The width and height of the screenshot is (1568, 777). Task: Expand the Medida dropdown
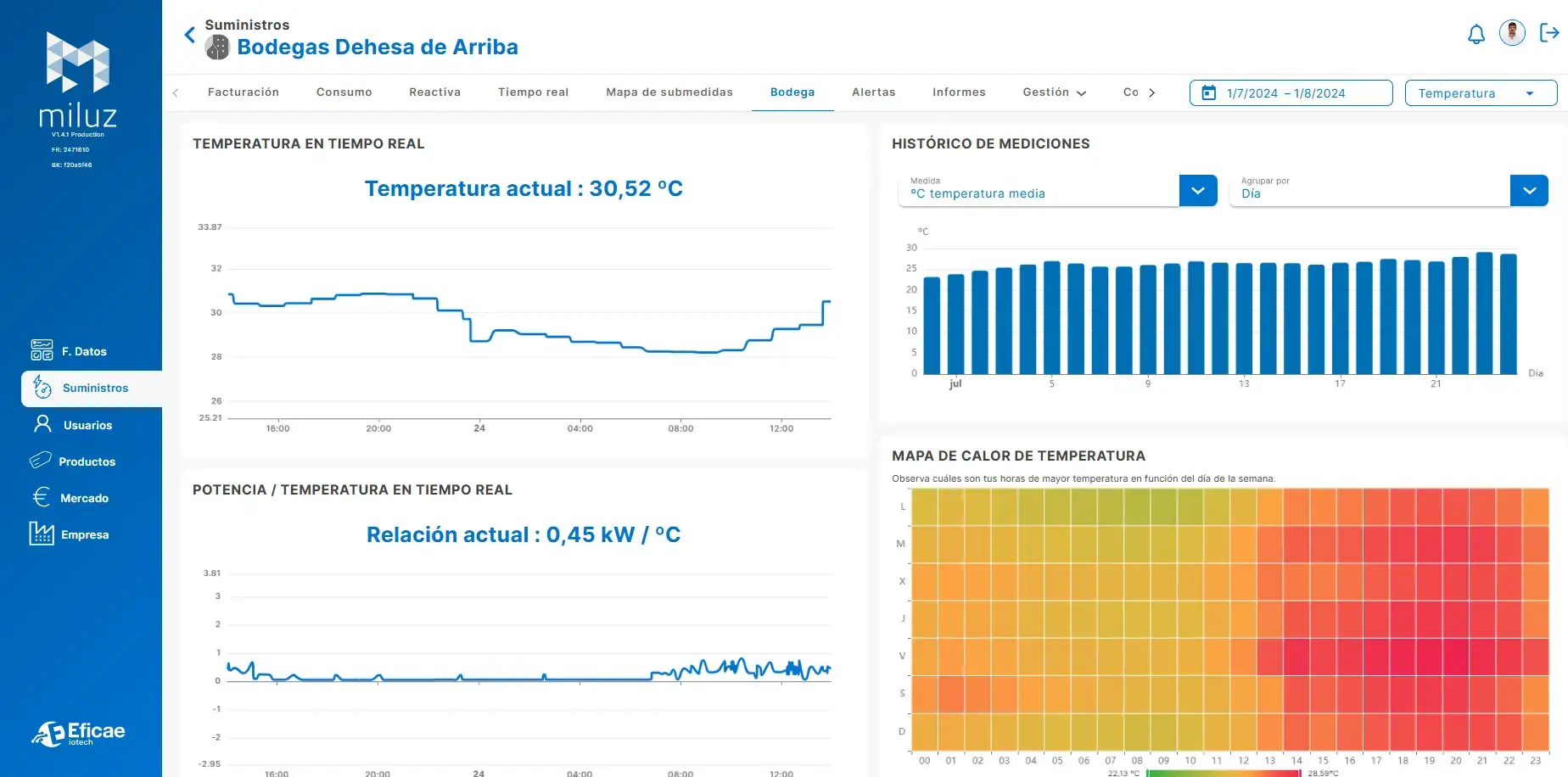[1197, 191]
